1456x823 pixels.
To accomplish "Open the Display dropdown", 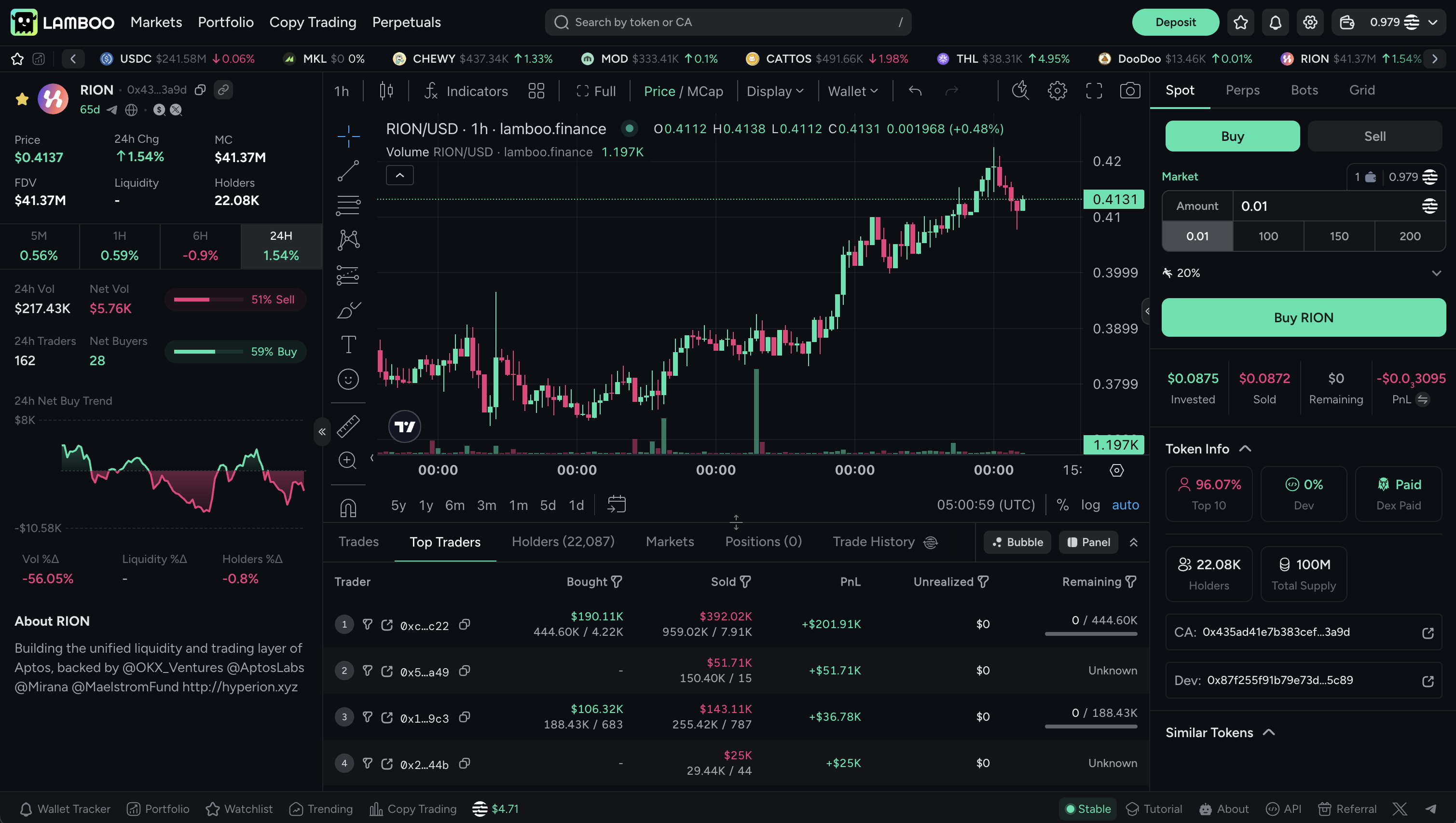I will [775, 91].
